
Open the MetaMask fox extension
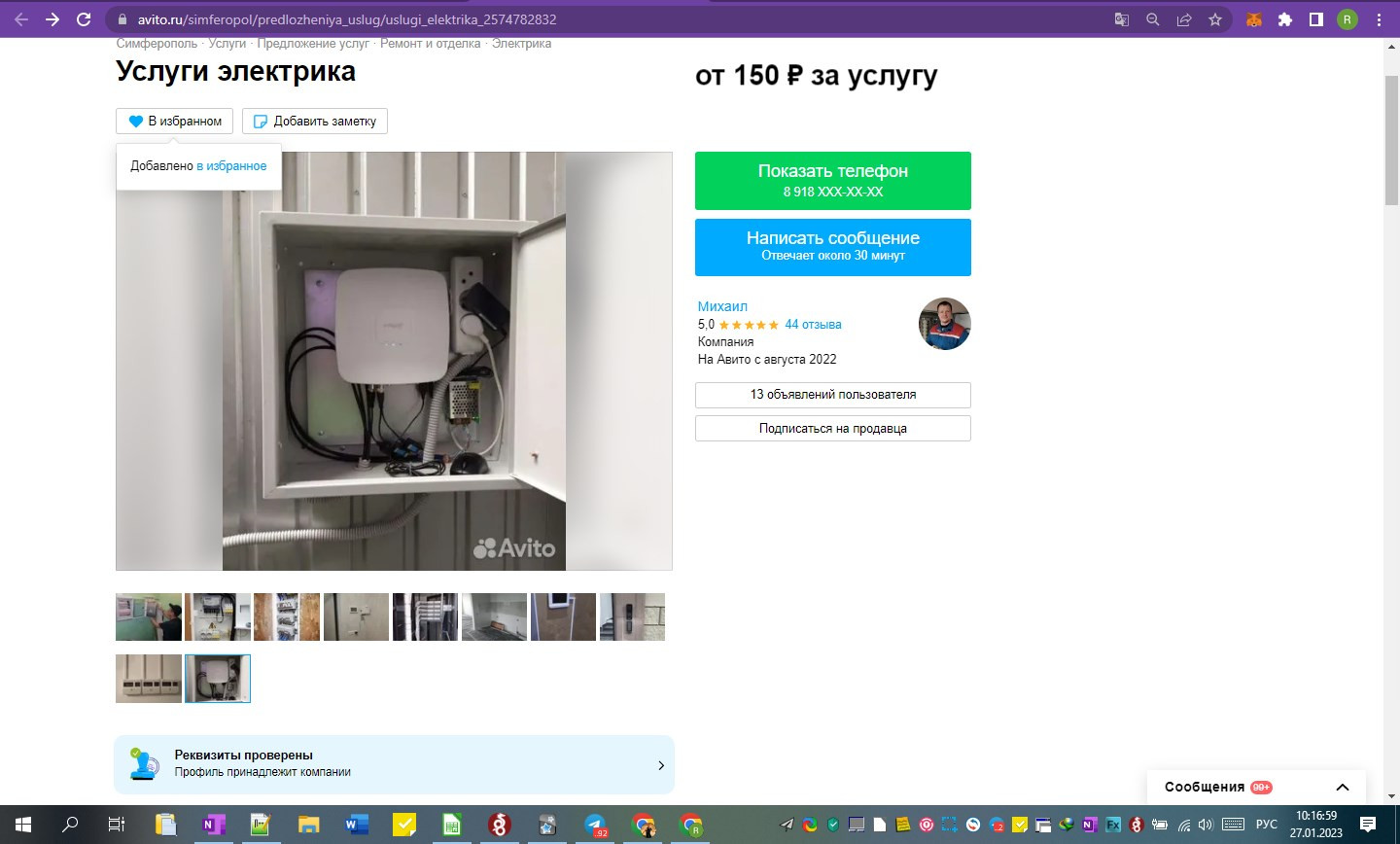[x=1254, y=19]
